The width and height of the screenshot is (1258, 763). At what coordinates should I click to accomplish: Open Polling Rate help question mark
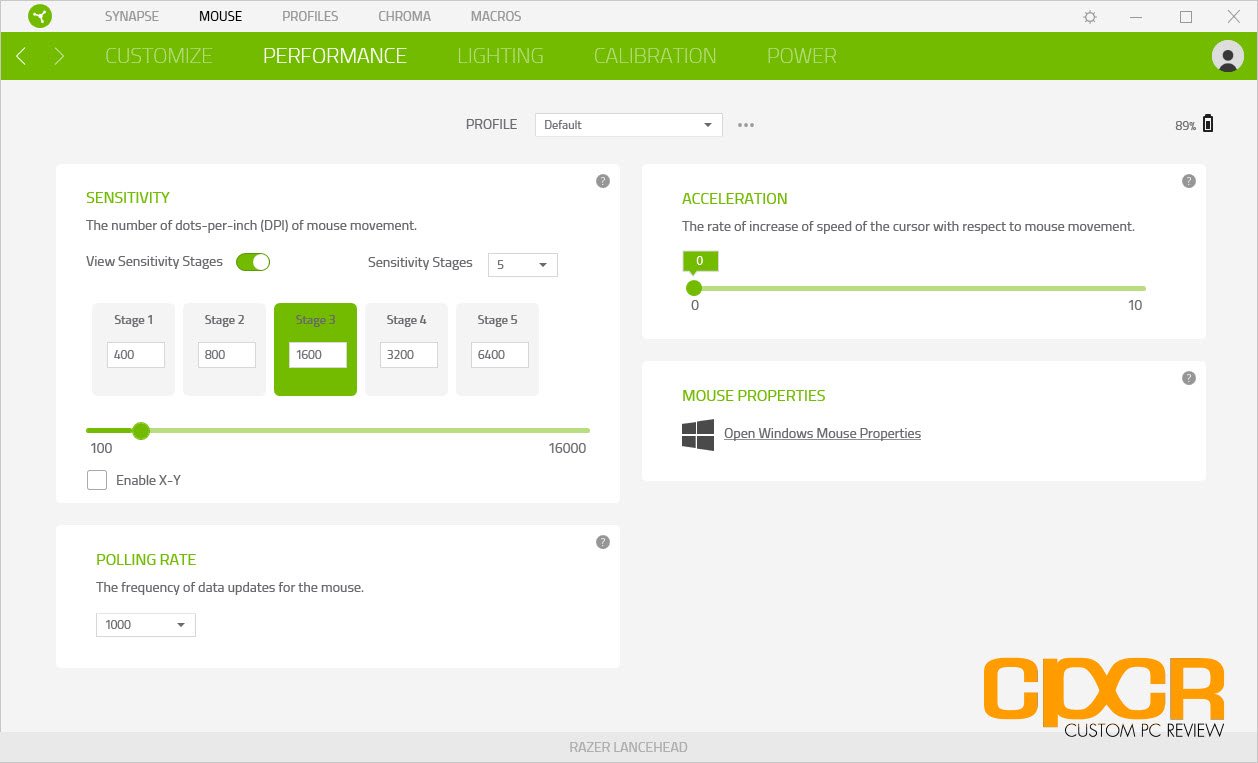pos(602,542)
